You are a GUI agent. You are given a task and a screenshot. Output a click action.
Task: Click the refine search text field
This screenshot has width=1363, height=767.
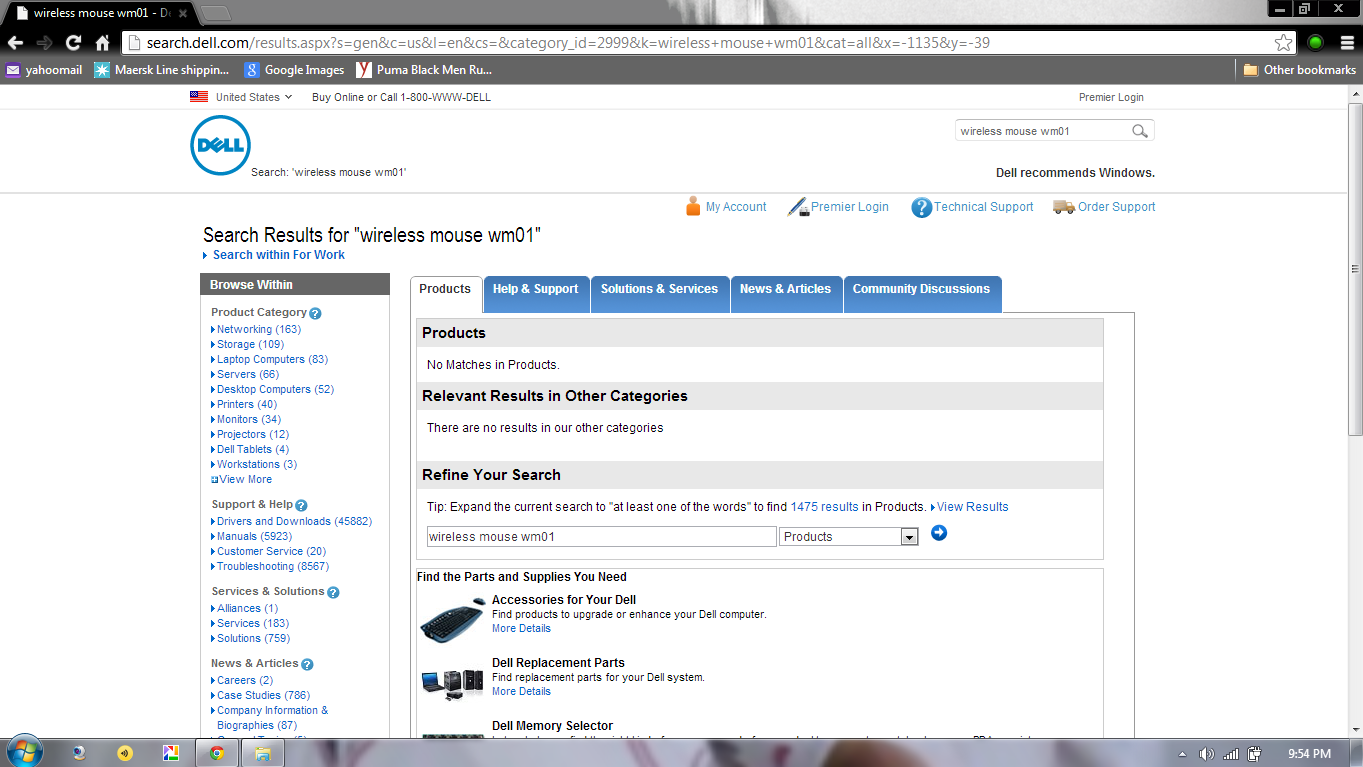pyautogui.click(x=601, y=537)
